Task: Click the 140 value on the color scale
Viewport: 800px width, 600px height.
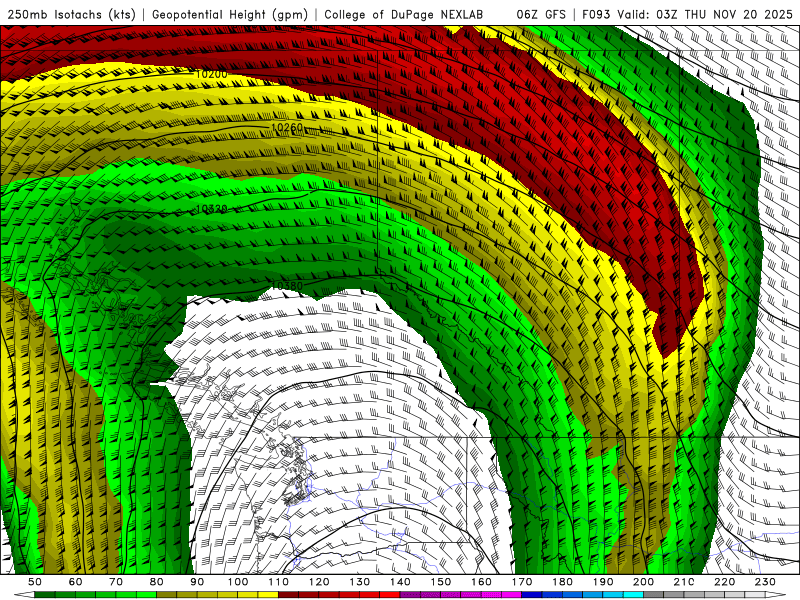Action: (400, 582)
